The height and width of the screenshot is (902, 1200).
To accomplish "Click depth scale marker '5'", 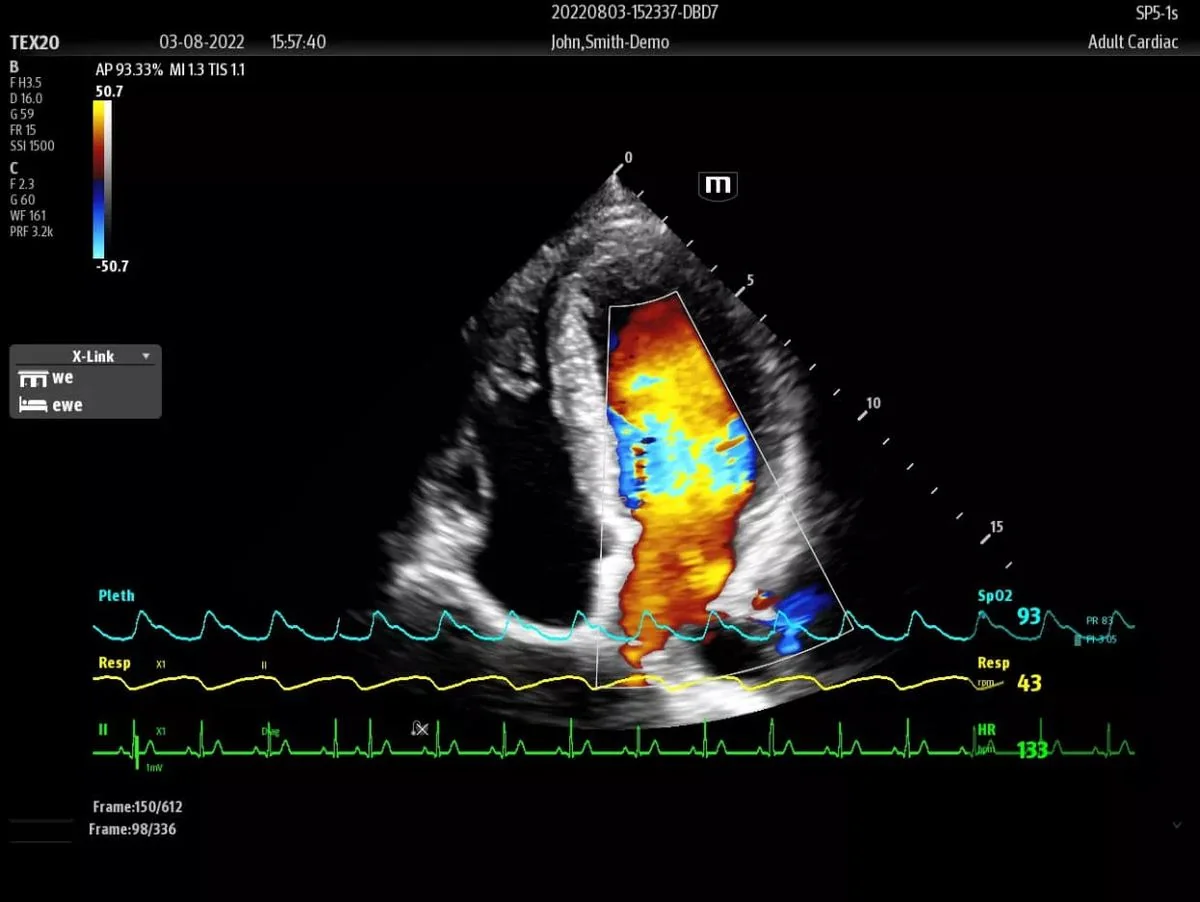I will [x=750, y=280].
